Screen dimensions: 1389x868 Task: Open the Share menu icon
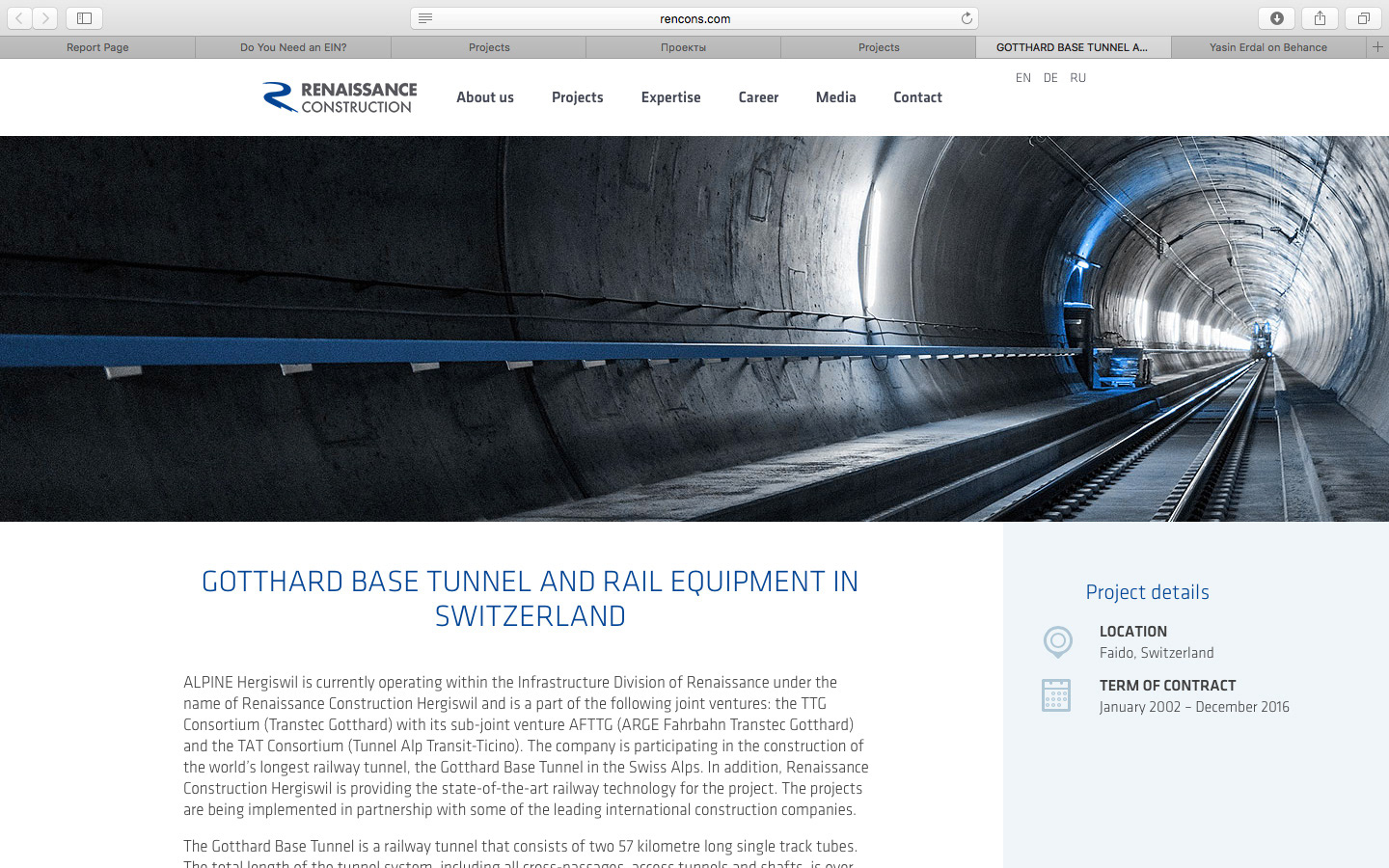(x=1320, y=18)
